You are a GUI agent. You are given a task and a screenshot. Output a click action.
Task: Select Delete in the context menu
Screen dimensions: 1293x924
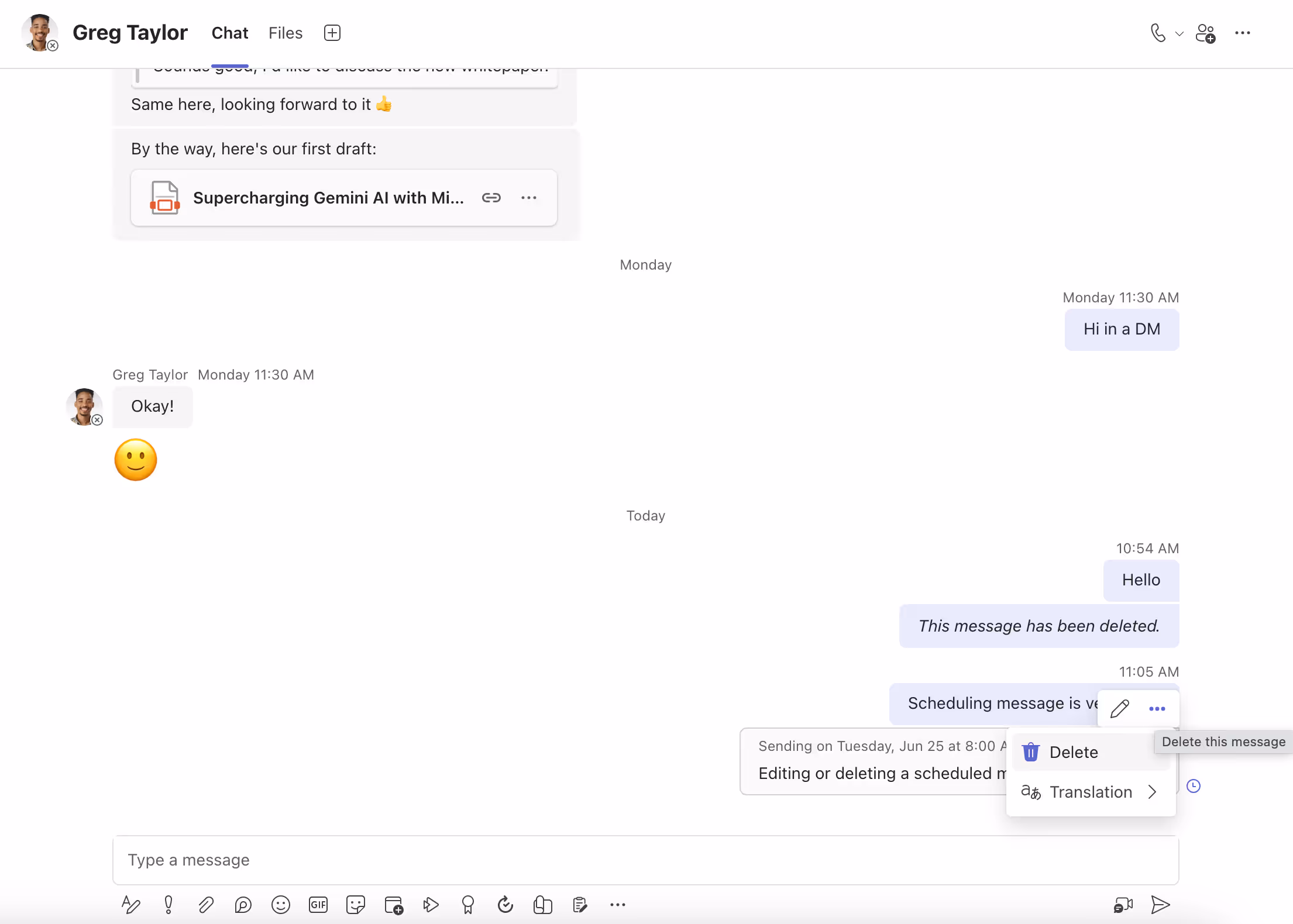[1073, 752]
